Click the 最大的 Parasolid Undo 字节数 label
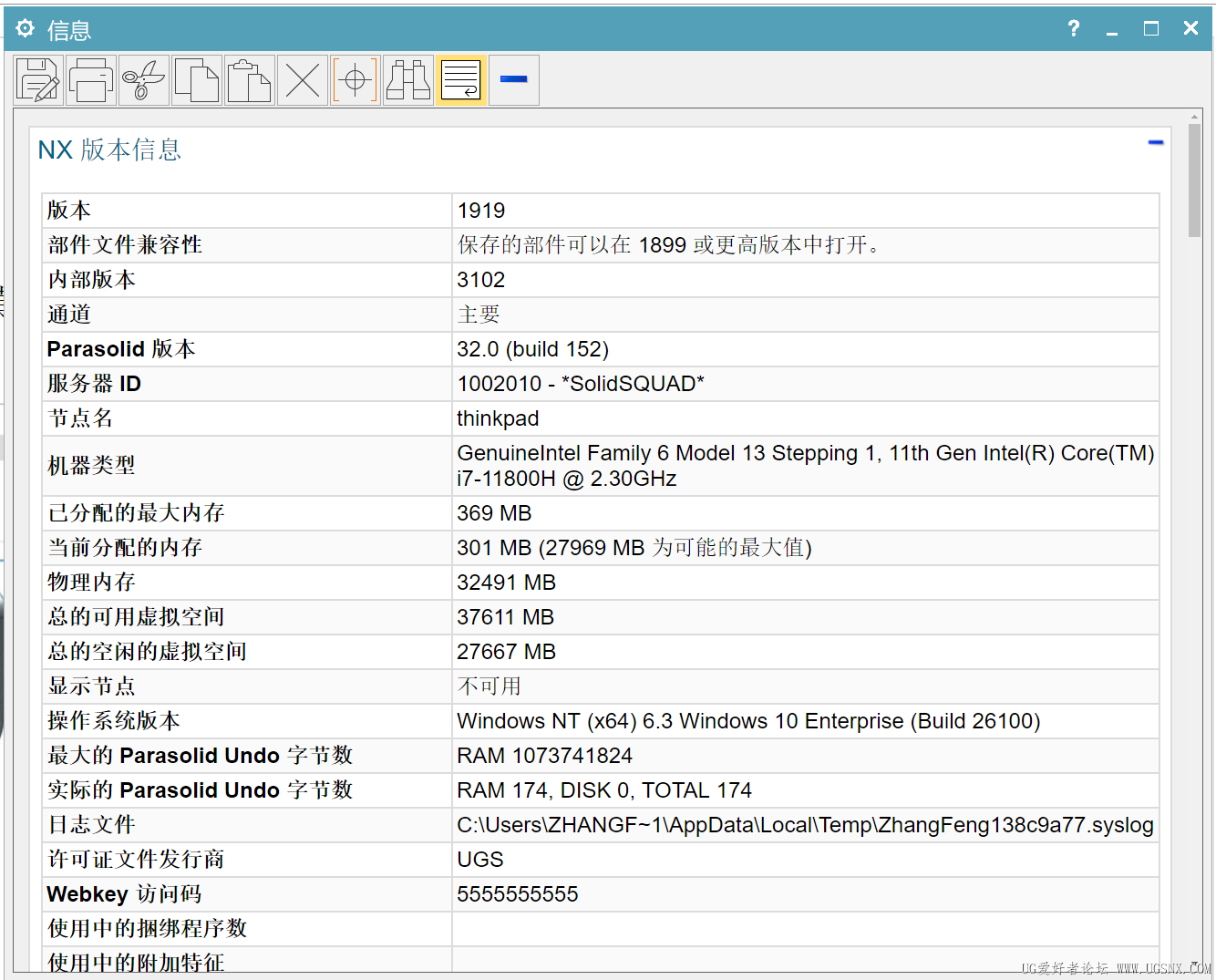Screen dimensions: 1216x980 [x=200, y=756]
